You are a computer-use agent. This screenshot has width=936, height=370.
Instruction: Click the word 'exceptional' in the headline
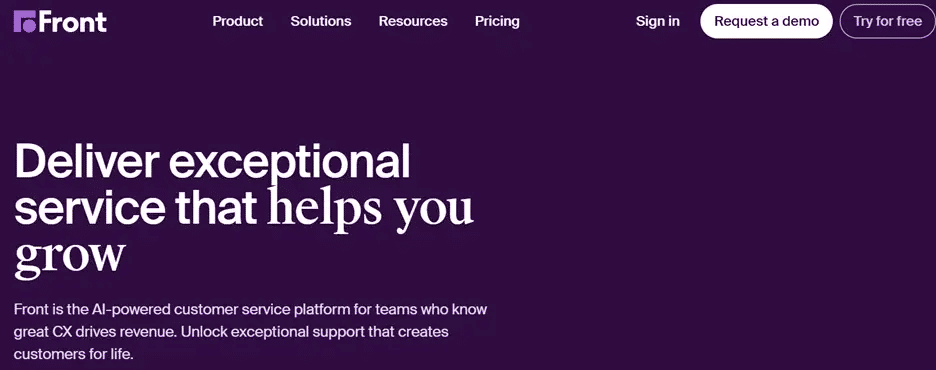point(290,162)
